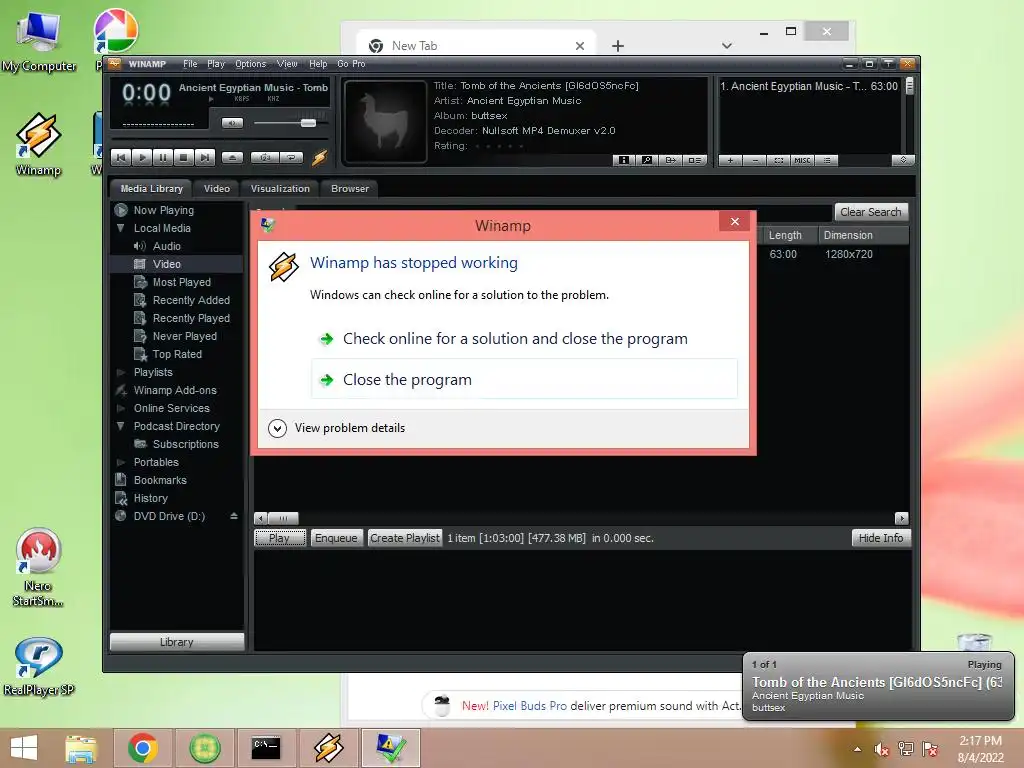This screenshot has width=1024, height=768.
Task: Click the Library button at sidebar bottom
Action: [177, 642]
